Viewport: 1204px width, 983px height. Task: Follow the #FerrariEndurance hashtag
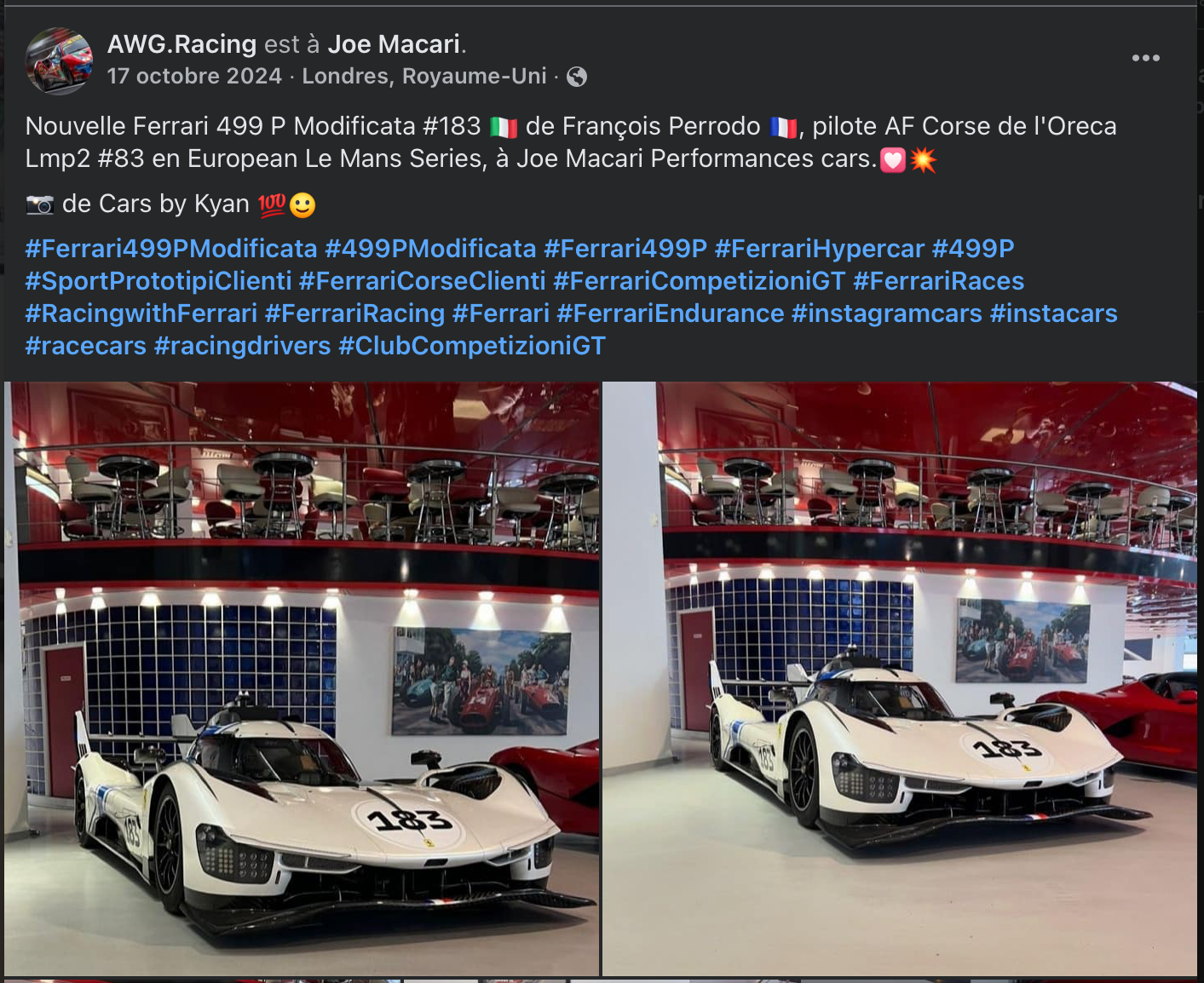point(670,313)
